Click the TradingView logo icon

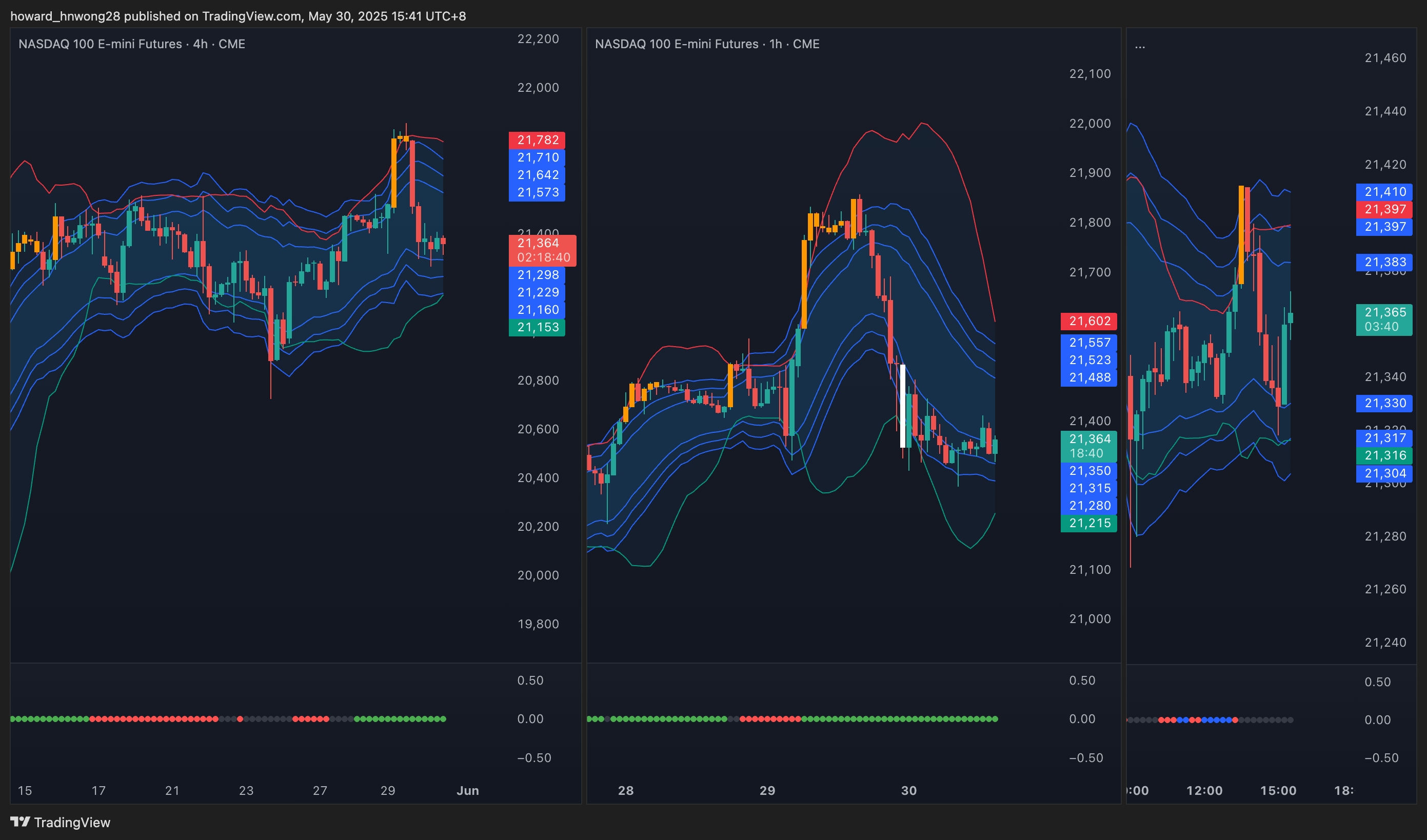[20, 822]
